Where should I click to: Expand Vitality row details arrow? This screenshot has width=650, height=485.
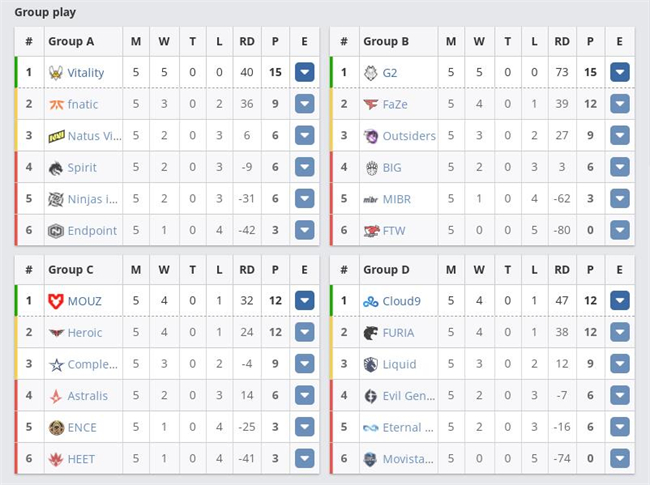tap(305, 72)
